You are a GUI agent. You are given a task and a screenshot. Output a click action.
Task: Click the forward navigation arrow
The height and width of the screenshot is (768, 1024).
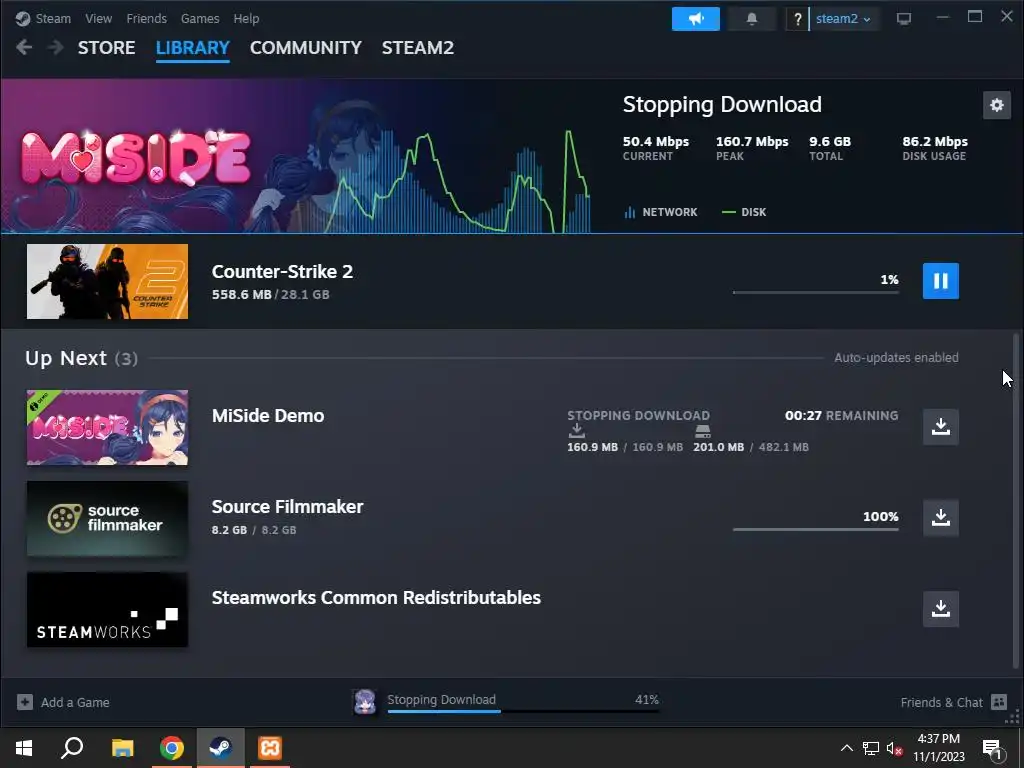point(56,47)
